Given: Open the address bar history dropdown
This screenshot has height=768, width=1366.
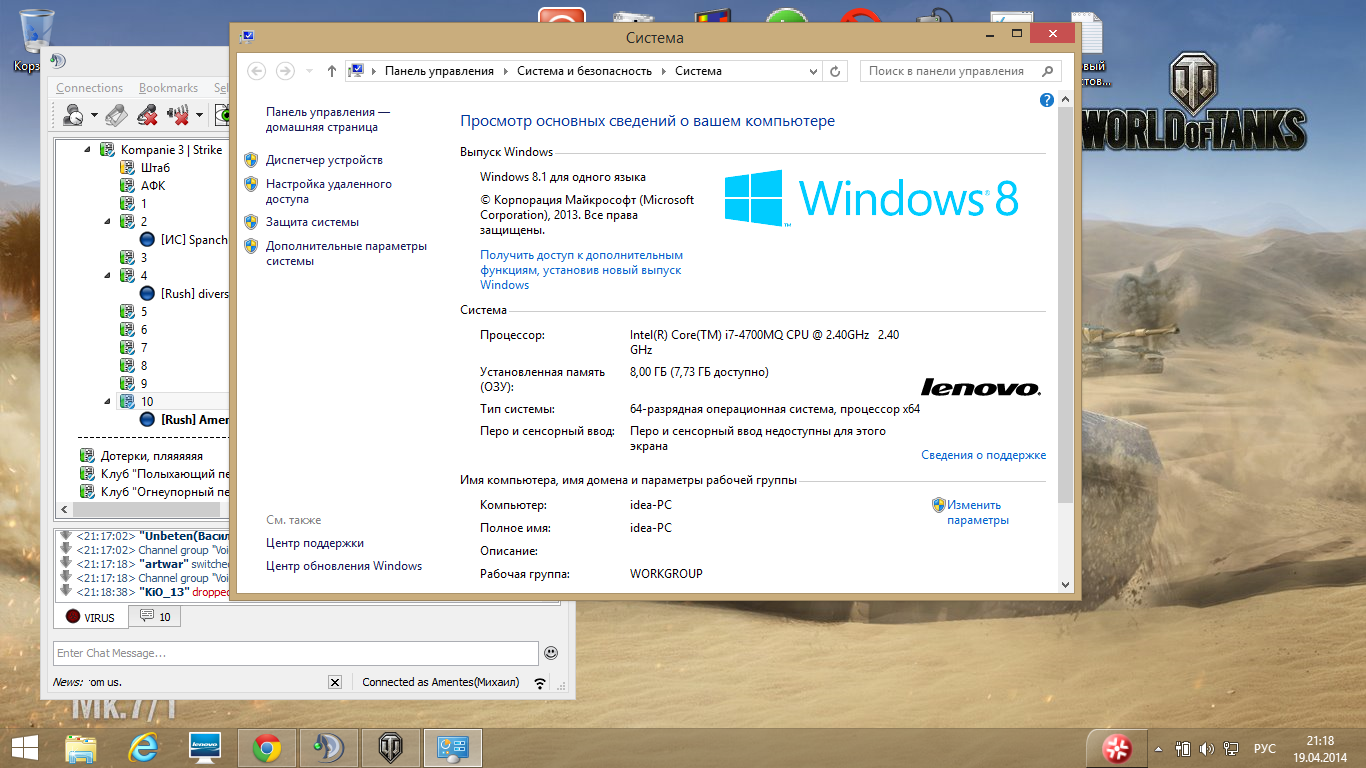Looking at the screenshot, I should coord(813,71).
